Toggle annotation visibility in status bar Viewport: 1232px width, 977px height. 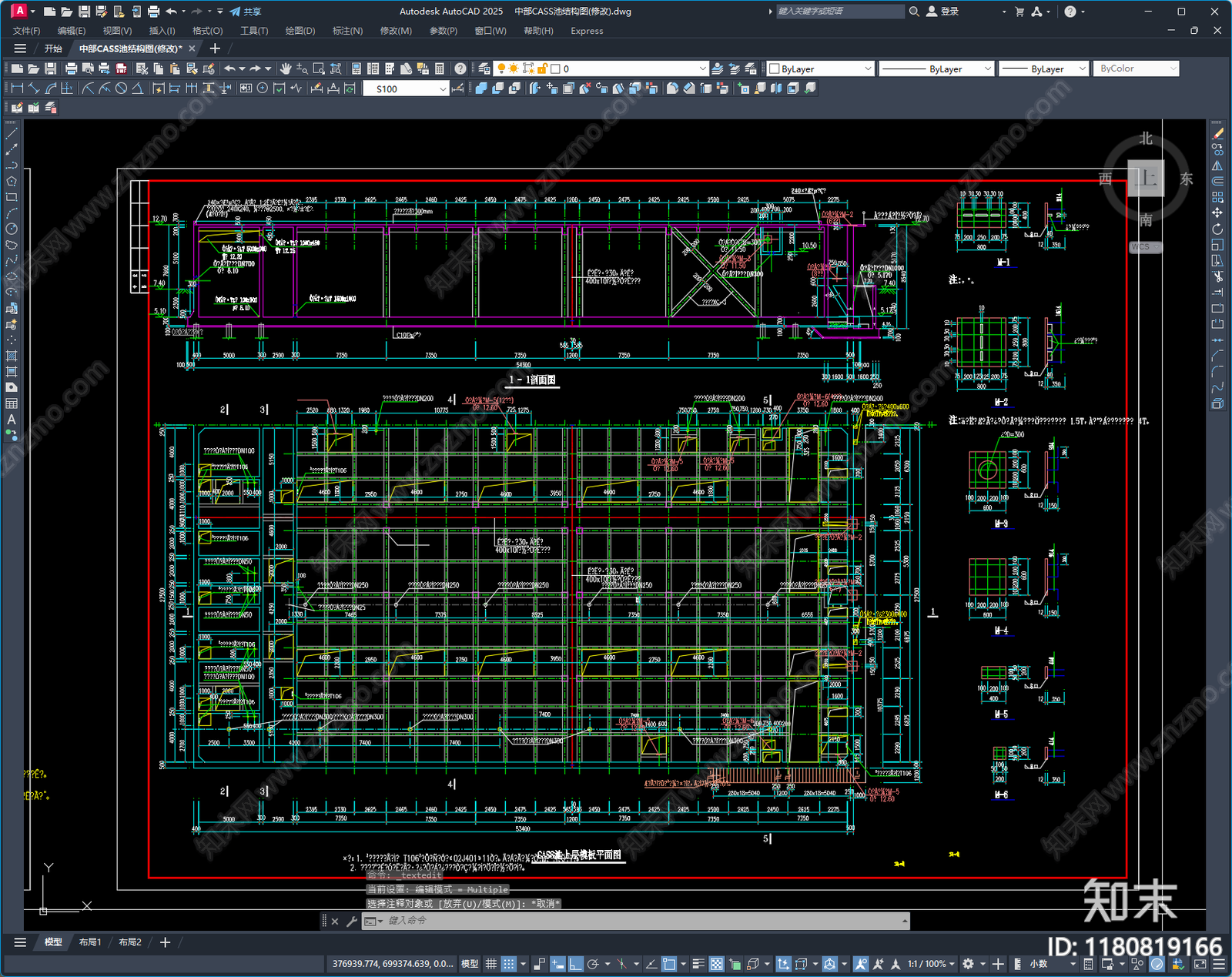tap(860, 964)
